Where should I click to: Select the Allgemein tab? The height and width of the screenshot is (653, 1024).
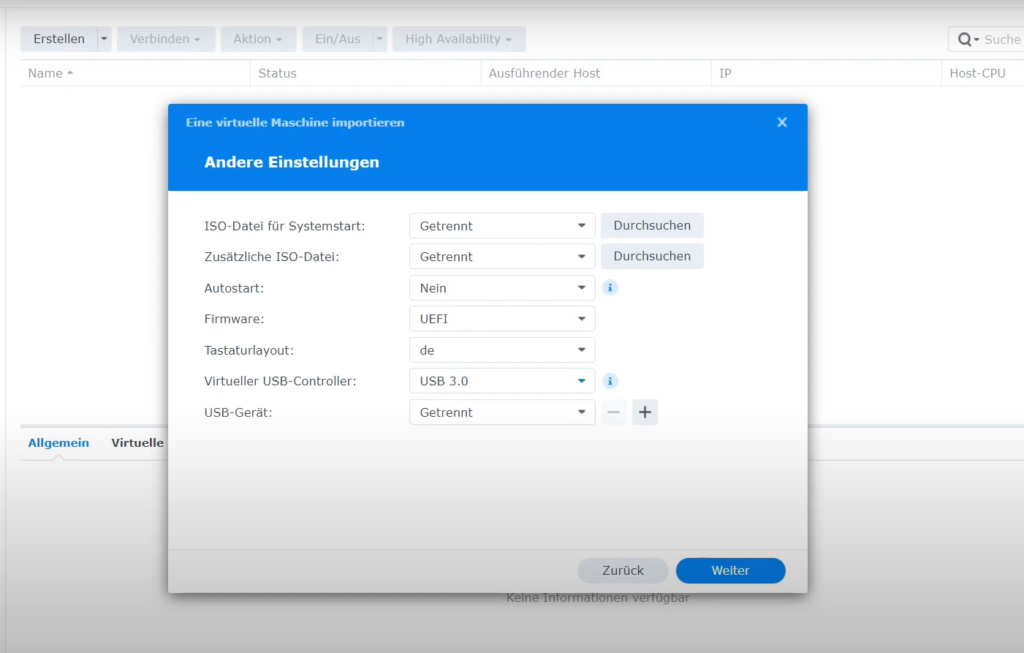click(58, 443)
